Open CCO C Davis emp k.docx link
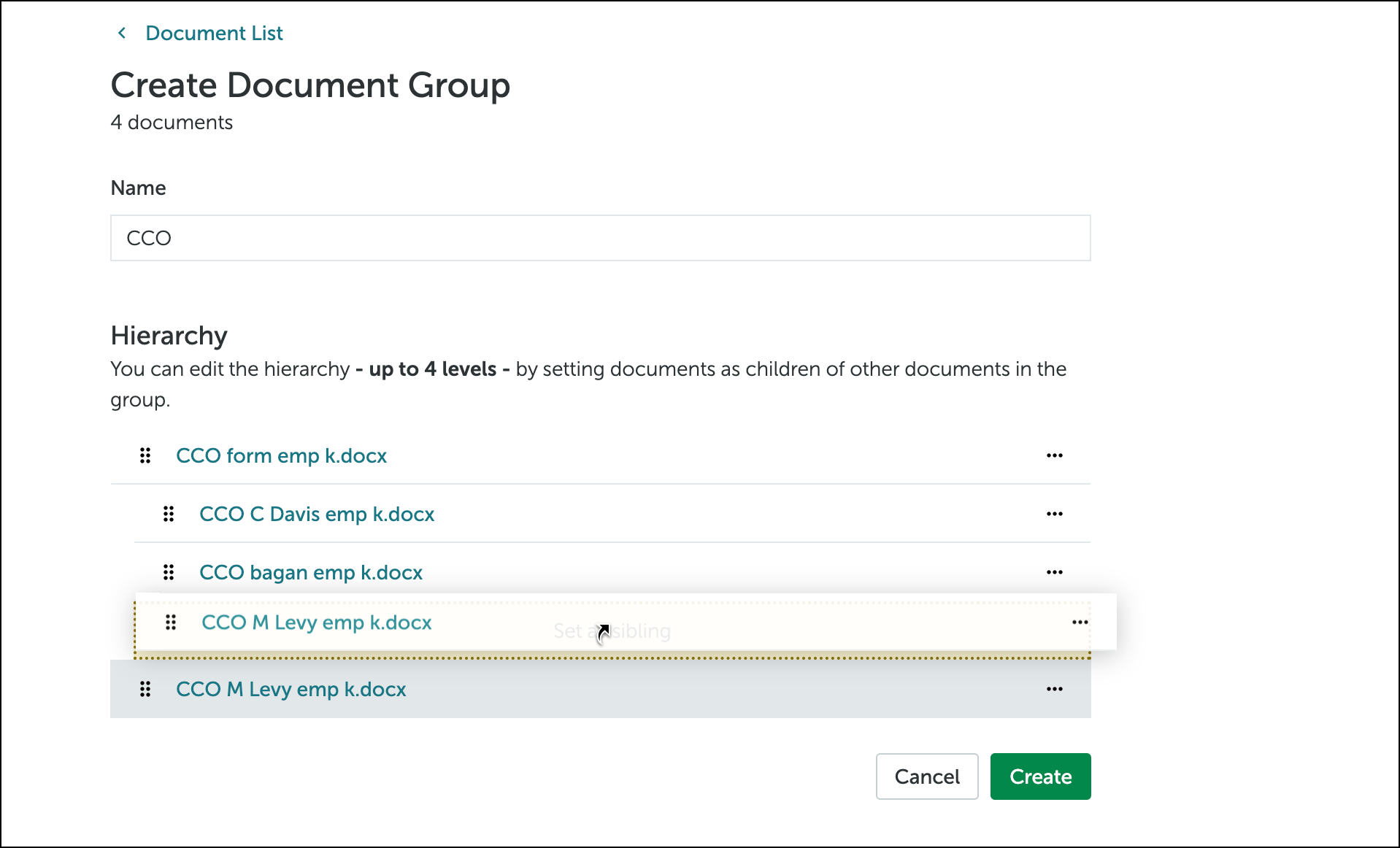The image size is (1400, 848). pyautogui.click(x=317, y=514)
